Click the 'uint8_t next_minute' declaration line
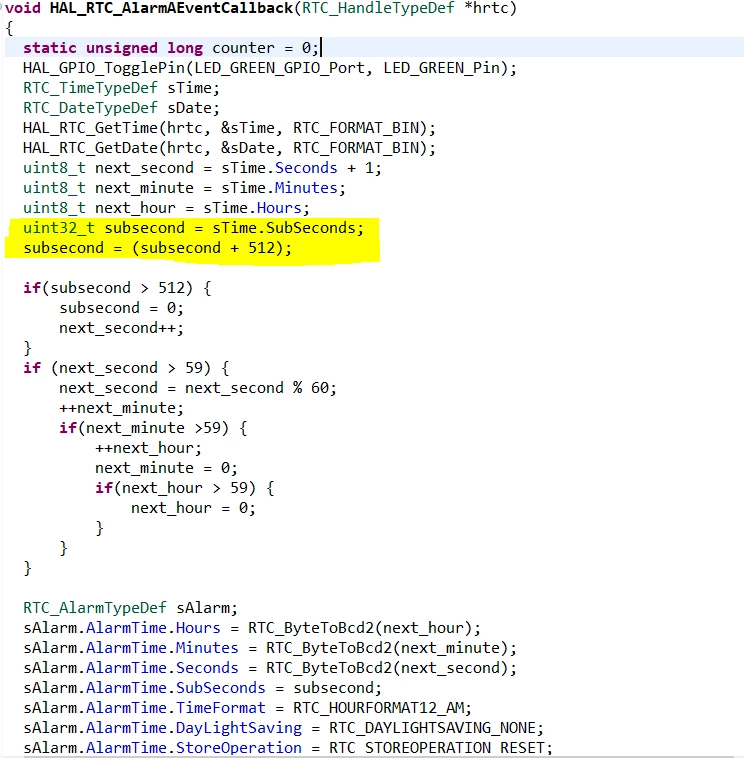Screen dimensions: 744x758 (x=184, y=188)
